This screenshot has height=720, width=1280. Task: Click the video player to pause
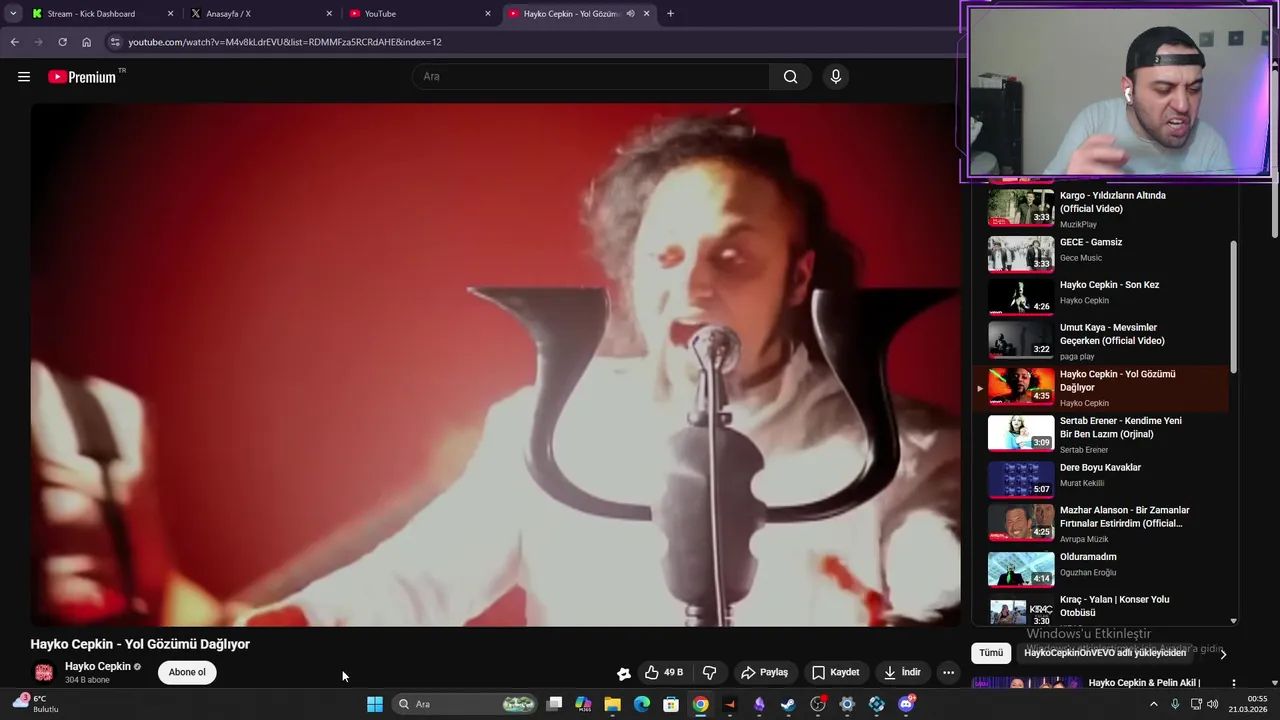495,364
